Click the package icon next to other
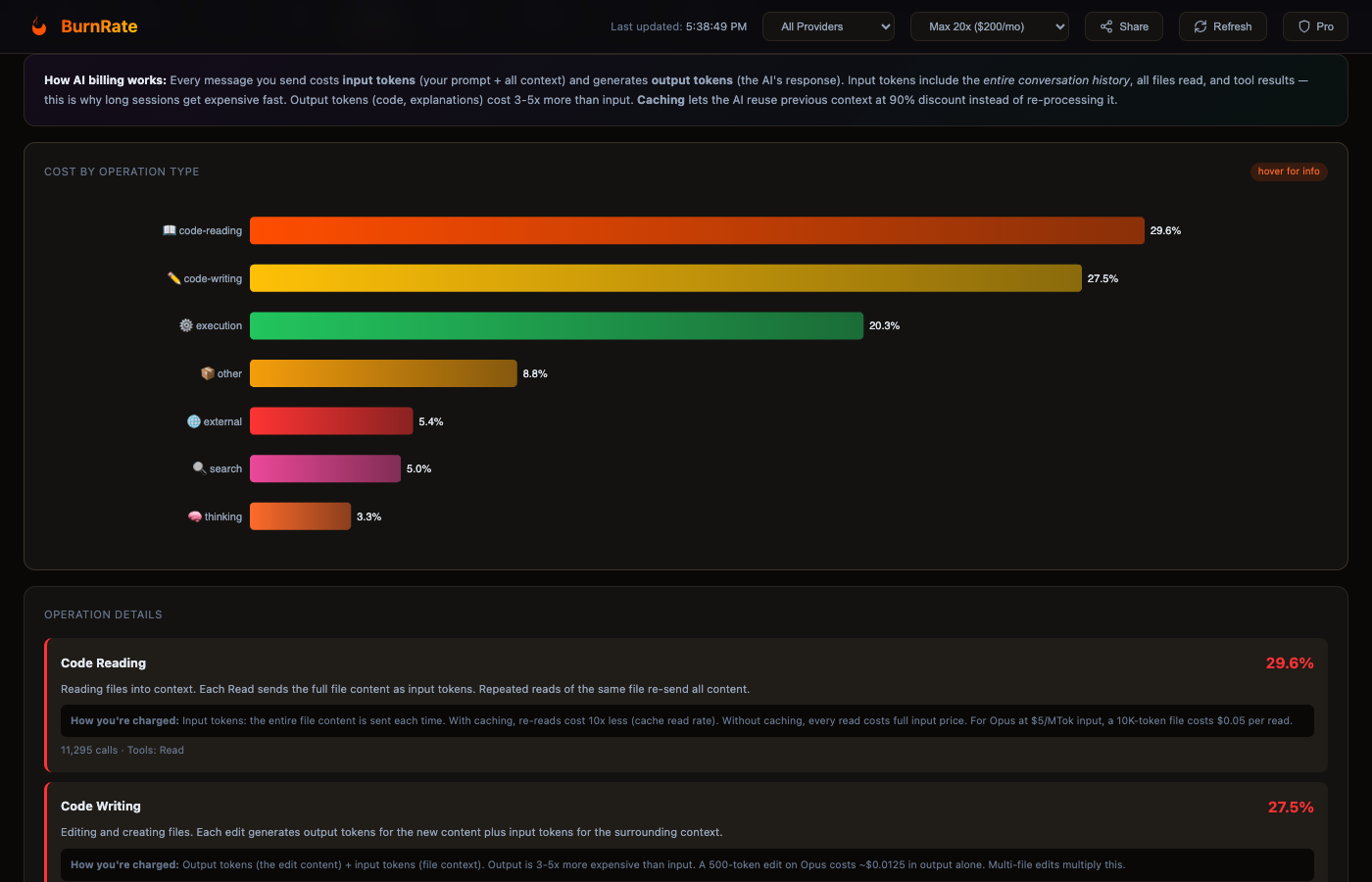1372x882 pixels. click(x=207, y=372)
